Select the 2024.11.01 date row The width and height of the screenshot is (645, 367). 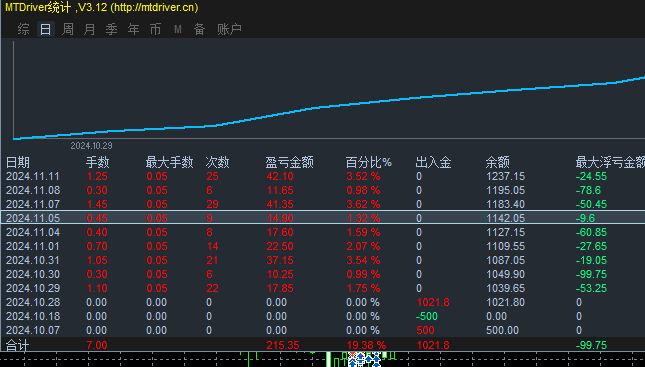coord(323,246)
